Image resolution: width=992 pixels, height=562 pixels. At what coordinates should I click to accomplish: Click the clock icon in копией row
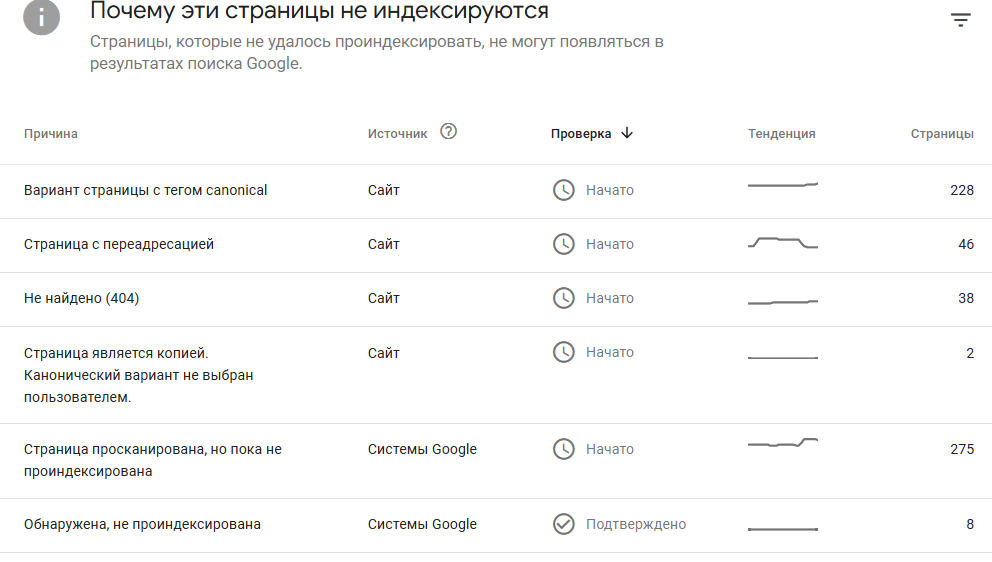(x=564, y=352)
